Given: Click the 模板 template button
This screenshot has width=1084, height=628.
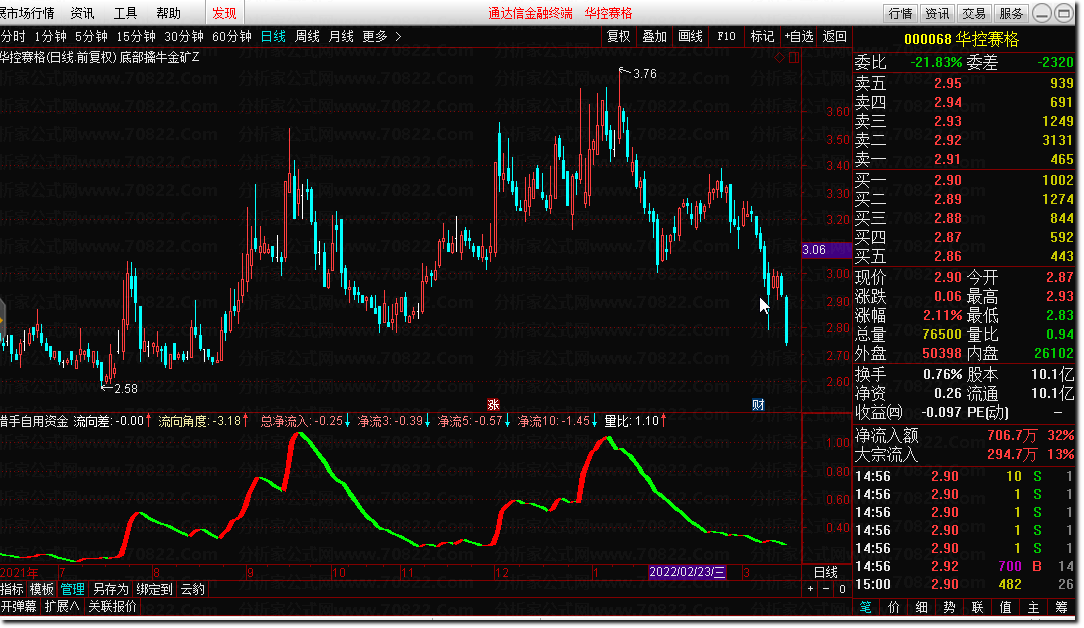Looking at the screenshot, I should click(41, 589).
